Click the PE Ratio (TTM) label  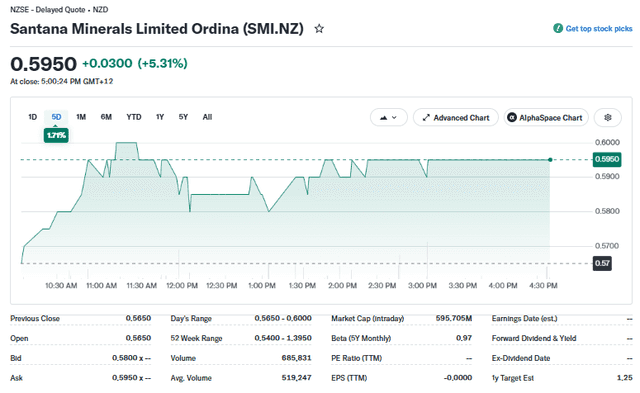357,358
